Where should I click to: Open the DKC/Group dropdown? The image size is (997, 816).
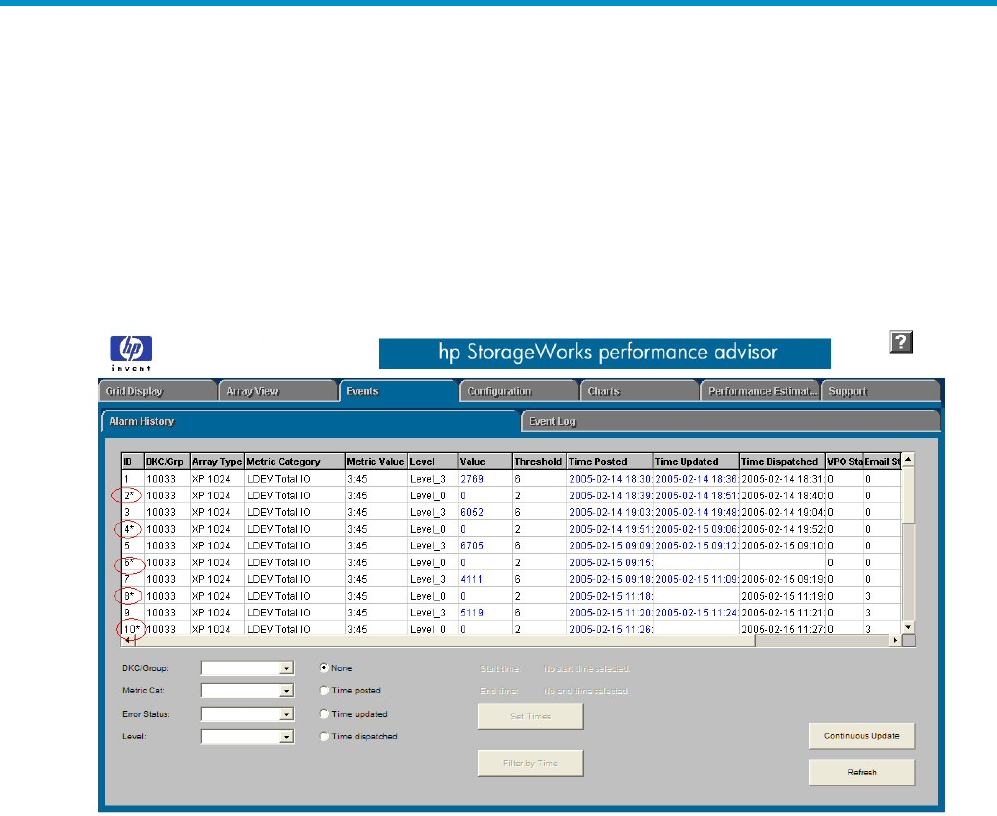pos(286,669)
